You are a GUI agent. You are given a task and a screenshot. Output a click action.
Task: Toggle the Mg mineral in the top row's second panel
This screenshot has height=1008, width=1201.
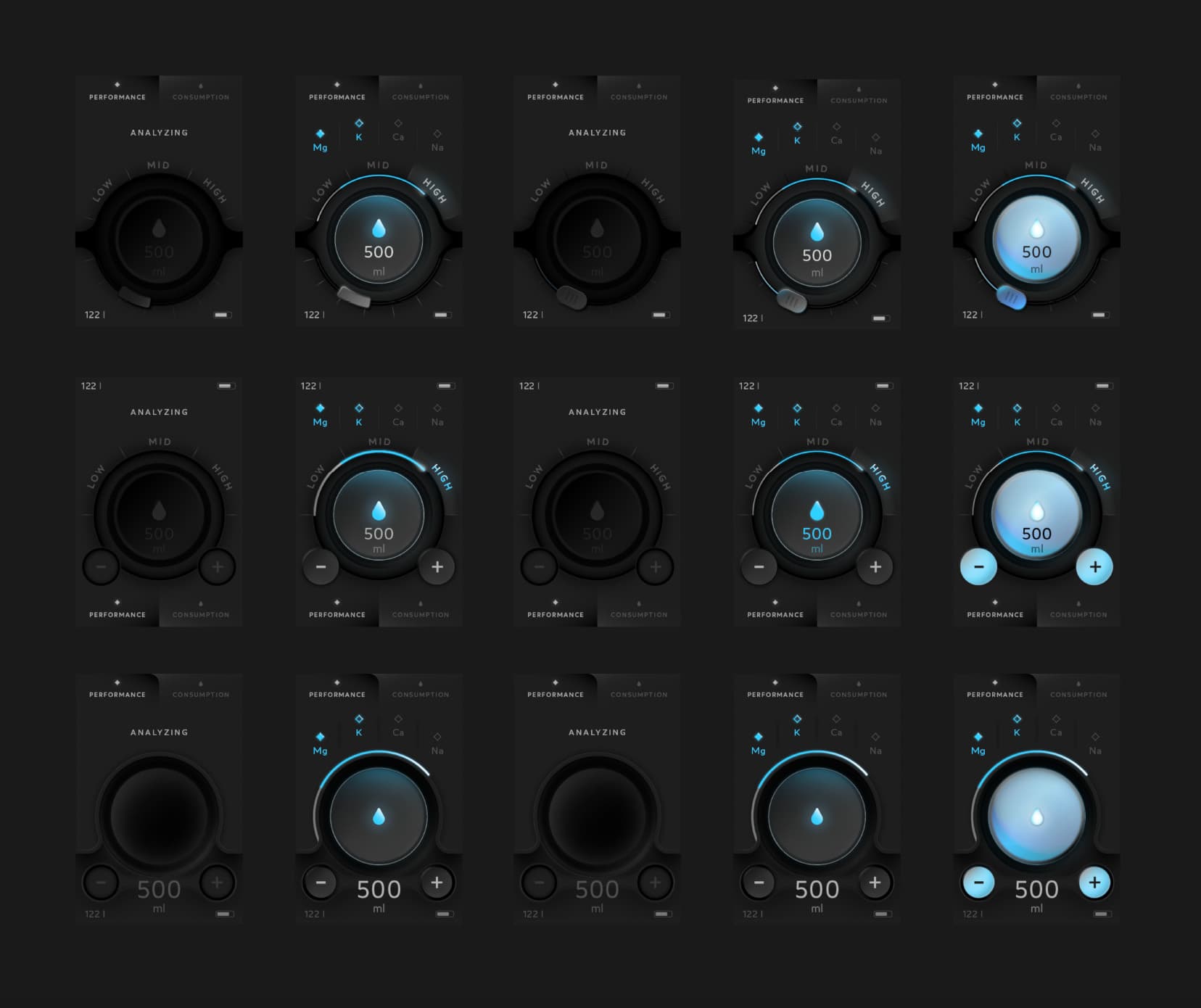(x=320, y=141)
